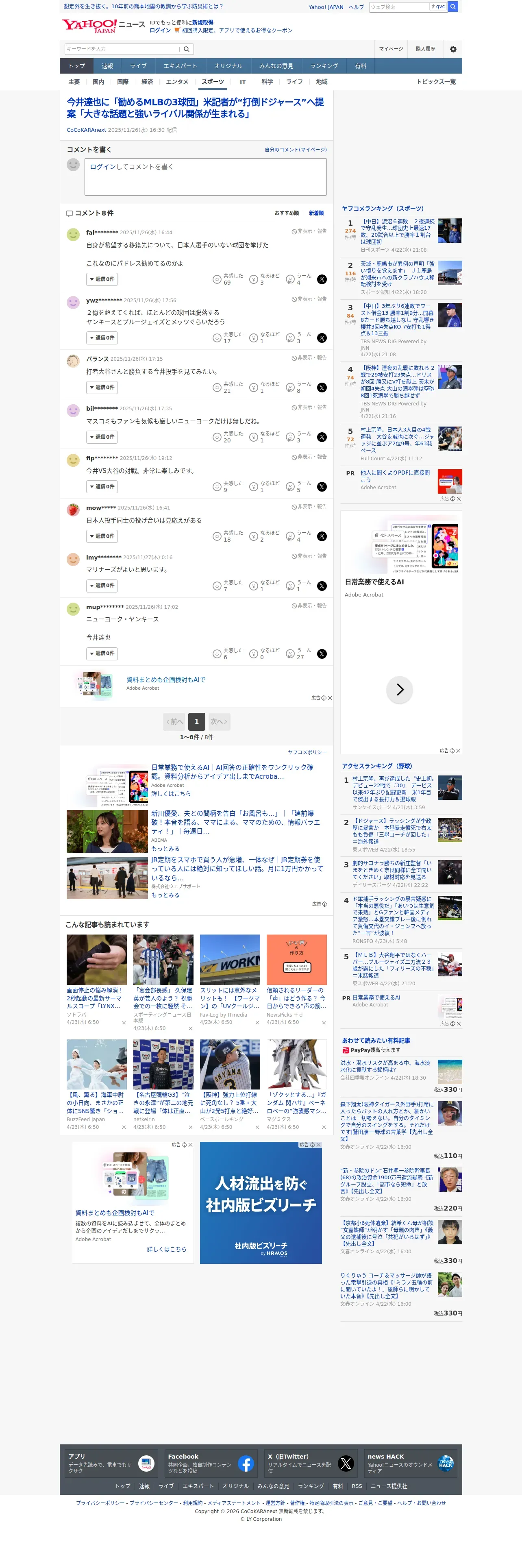This screenshot has width=522, height=1568.
Task: Click 共感した icon on ywz******** comment
Action: click(217, 338)
